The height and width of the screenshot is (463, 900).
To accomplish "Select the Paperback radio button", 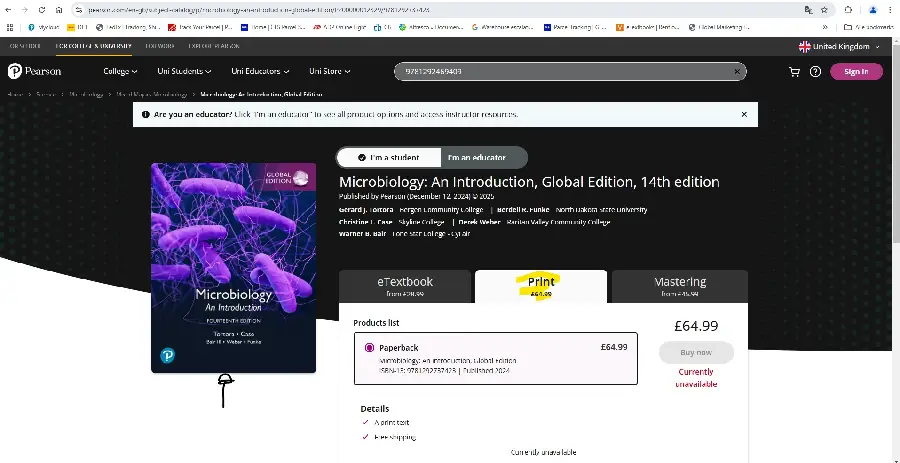I will (x=369, y=348).
